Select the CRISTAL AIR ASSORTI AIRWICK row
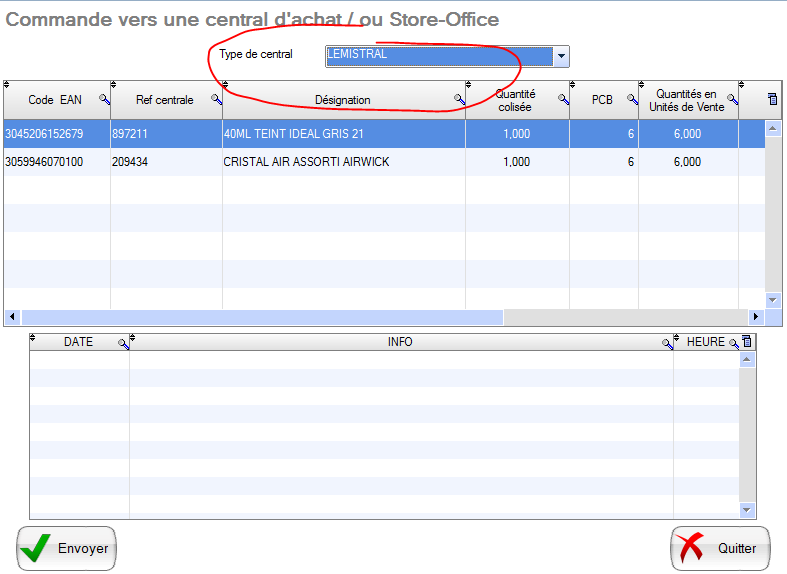This screenshot has width=787, height=574. coord(306,162)
